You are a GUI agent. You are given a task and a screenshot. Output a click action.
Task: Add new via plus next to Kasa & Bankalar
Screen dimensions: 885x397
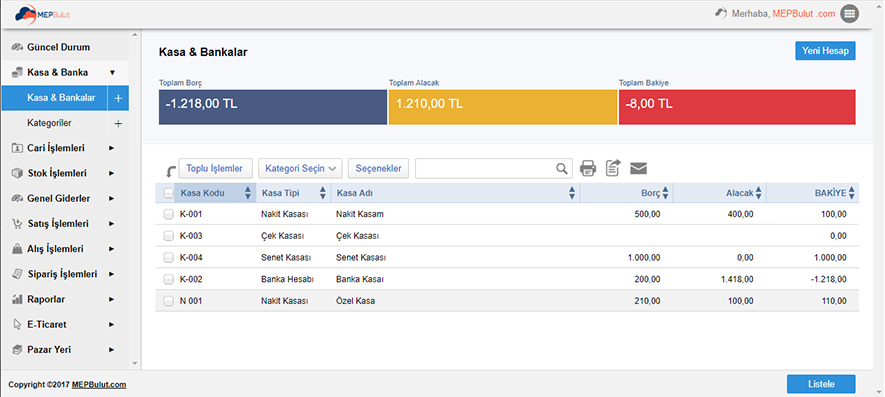coord(118,98)
